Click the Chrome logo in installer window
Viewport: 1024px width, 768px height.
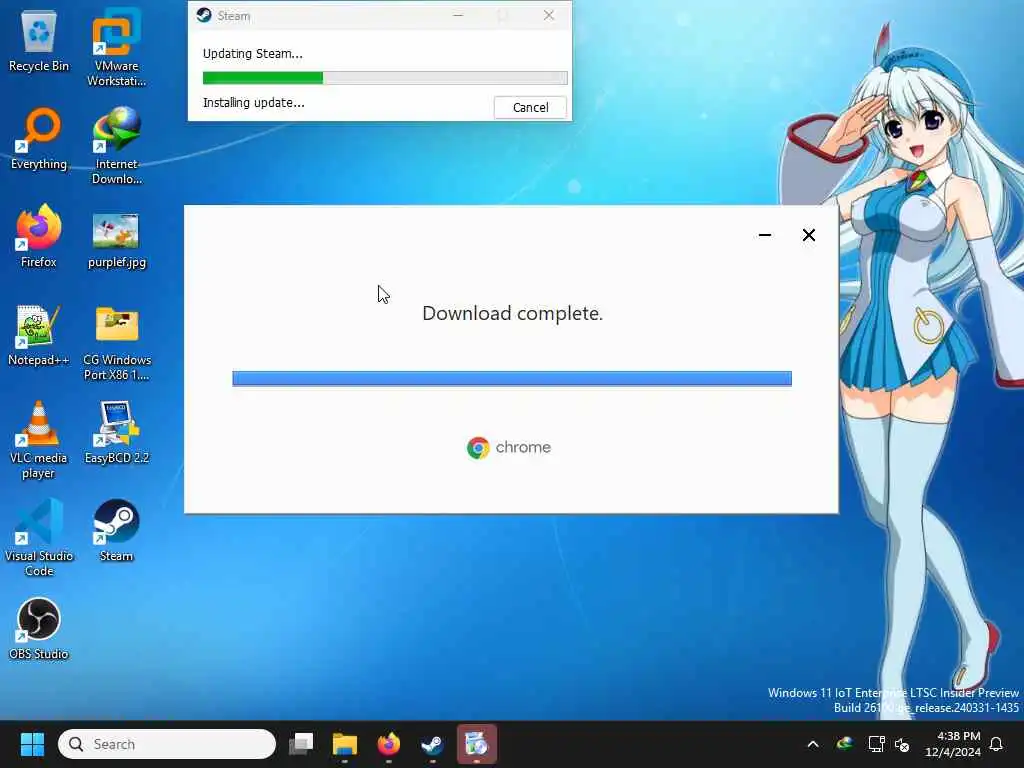(x=478, y=448)
